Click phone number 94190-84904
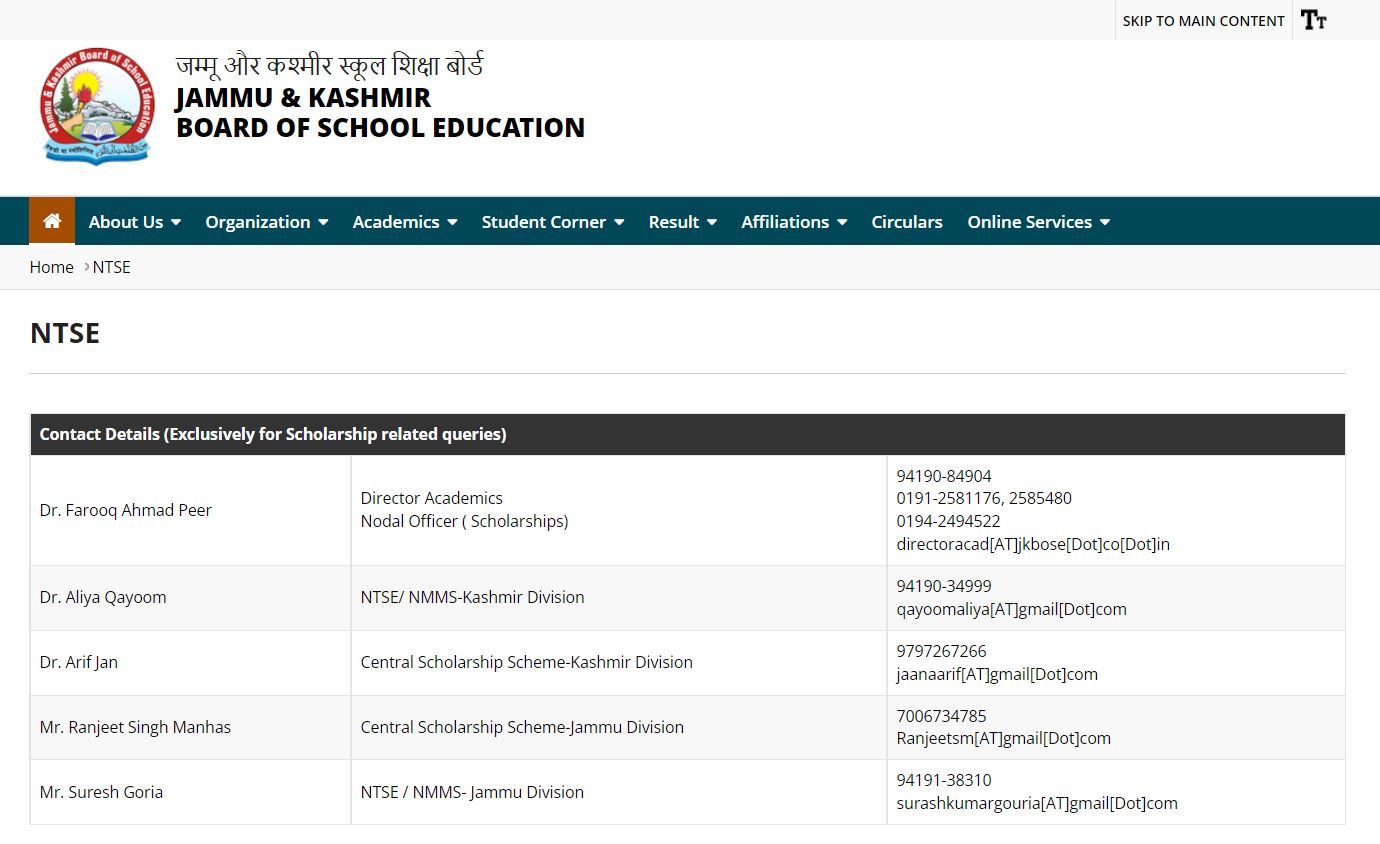 click(x=944, y=476)
